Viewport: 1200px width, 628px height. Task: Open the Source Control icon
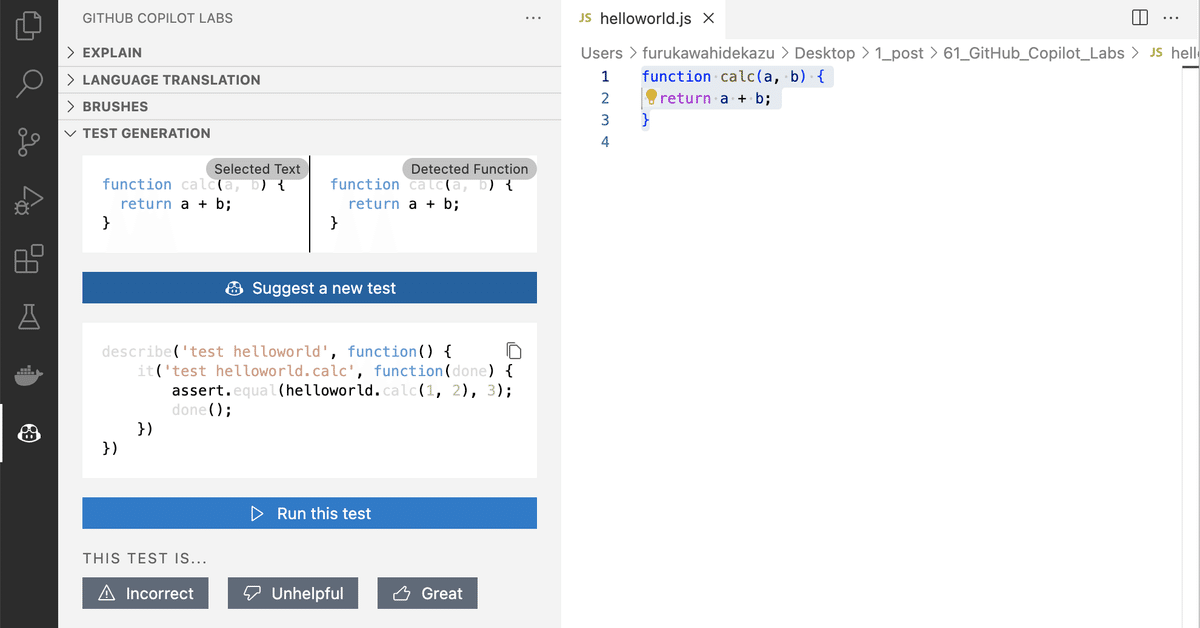(x=29, y=143)
